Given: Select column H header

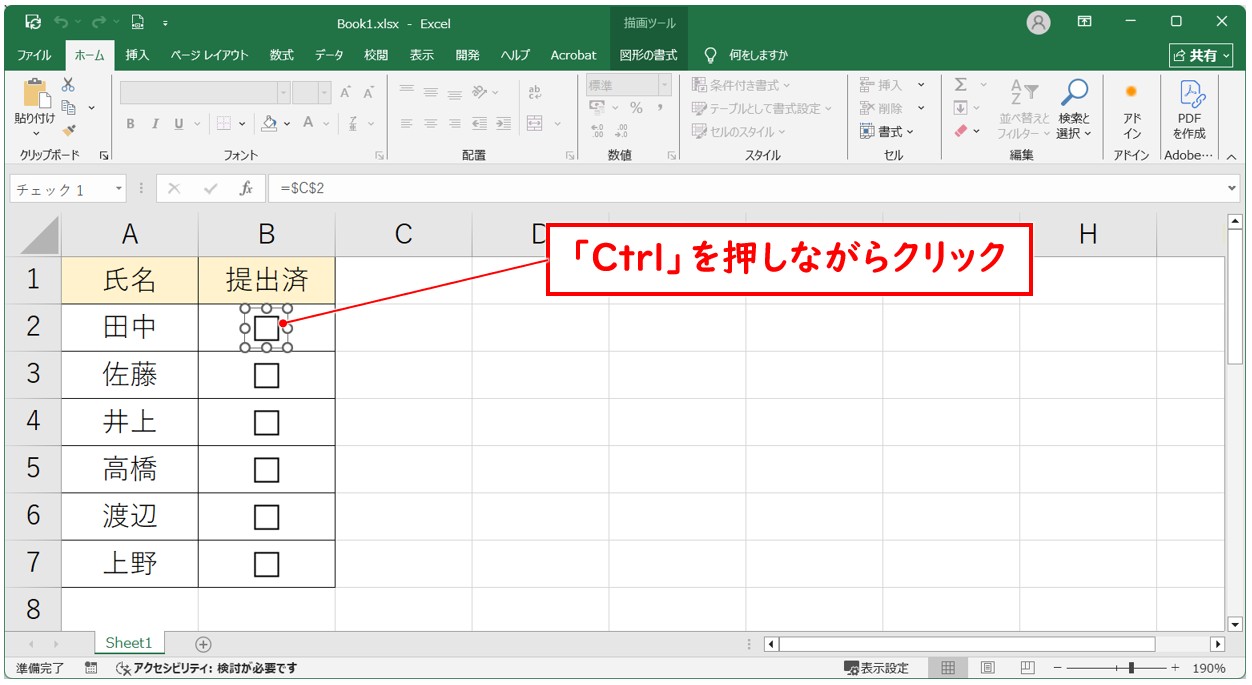Looking at the screenshot, I should pyautogui.click(x=1088, y=235).
